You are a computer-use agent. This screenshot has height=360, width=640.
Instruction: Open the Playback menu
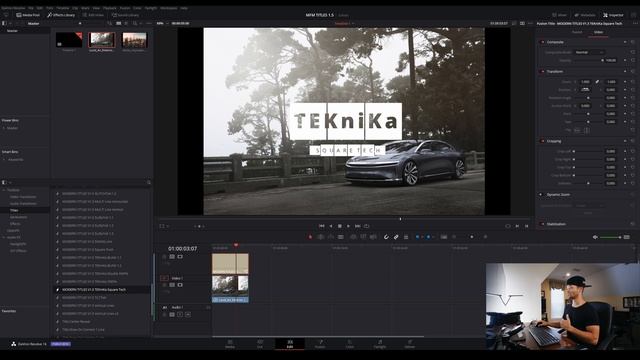coord(109,8)
